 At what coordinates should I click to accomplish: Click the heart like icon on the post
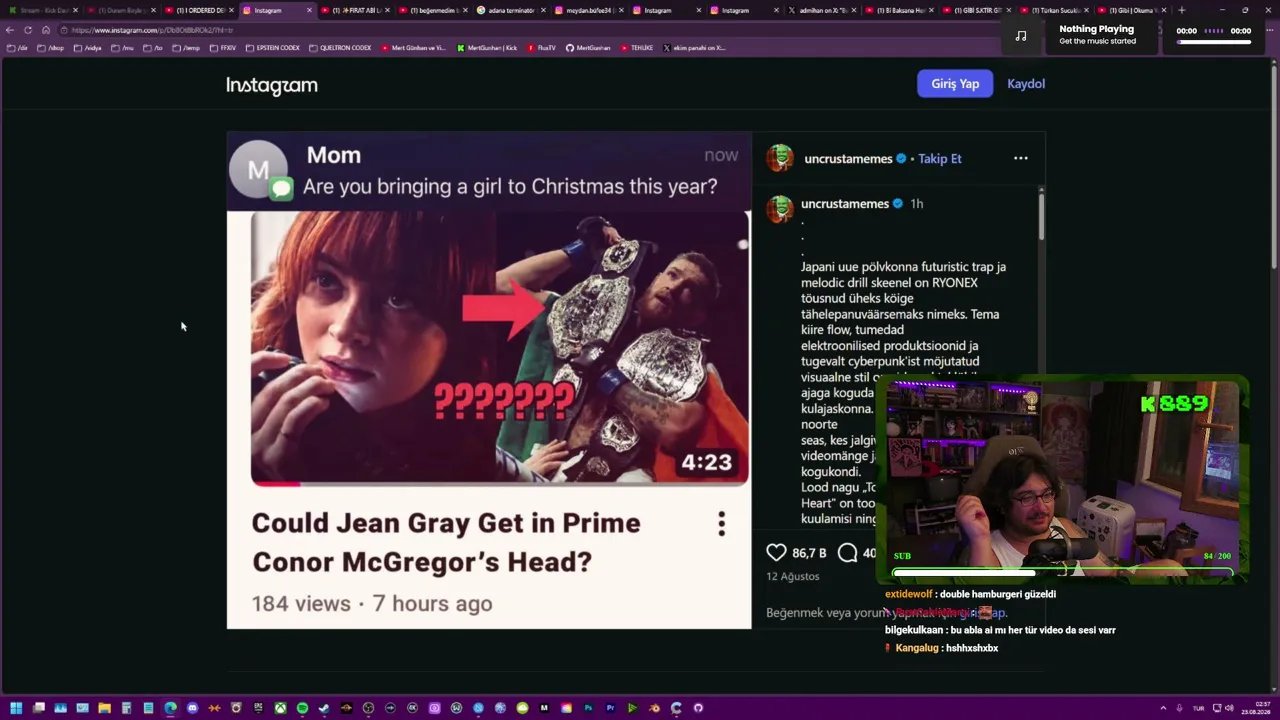coord(776,553)
